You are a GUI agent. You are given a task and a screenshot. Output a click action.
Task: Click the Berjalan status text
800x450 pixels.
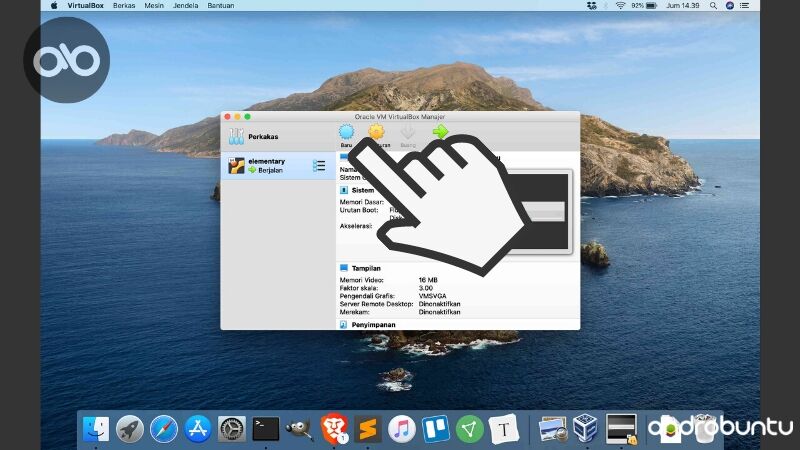pyautogui.click(x=270, y=170)
